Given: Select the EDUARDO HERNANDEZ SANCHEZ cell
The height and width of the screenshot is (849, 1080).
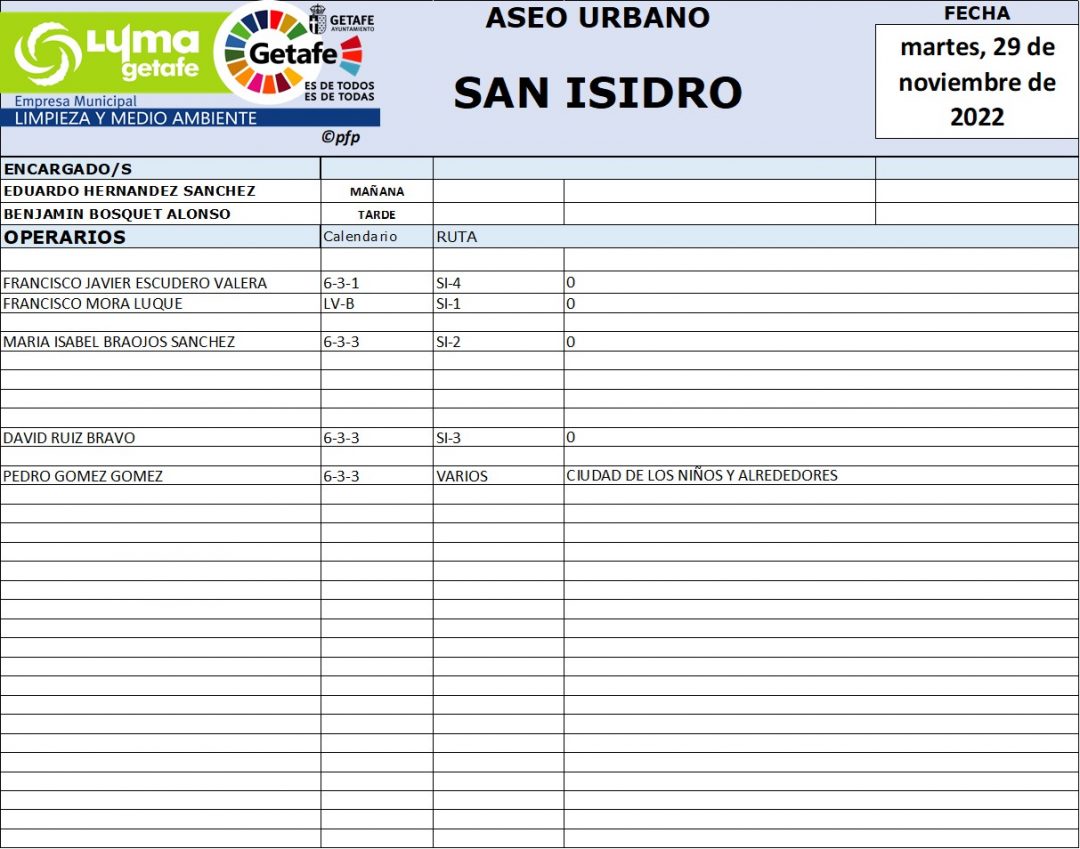Looking at the screenshot, I should (160, 191).
